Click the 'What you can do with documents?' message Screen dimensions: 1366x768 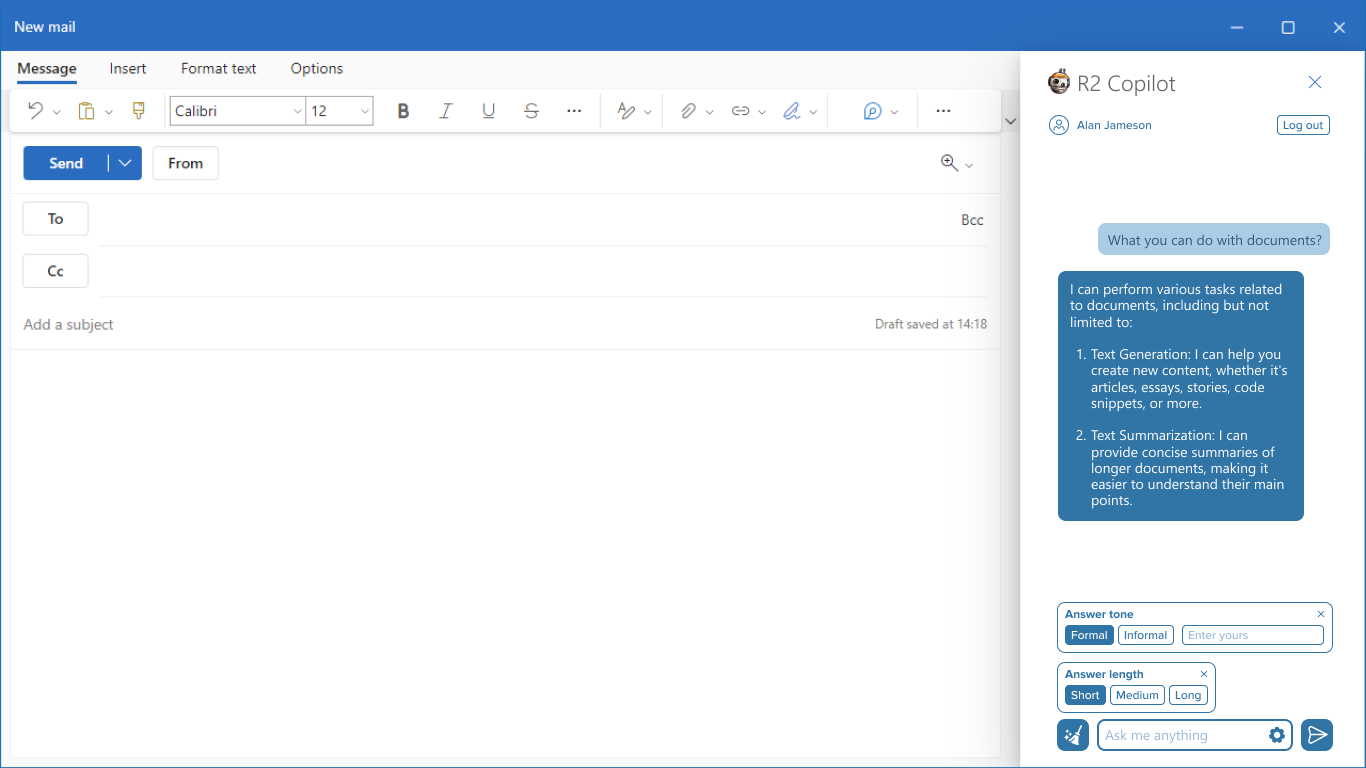[x=1214, y=240]
